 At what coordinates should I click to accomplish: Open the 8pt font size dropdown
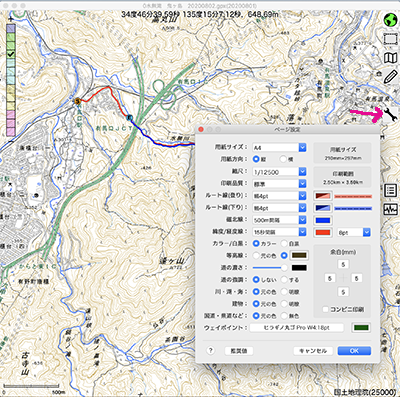(353, 232)
